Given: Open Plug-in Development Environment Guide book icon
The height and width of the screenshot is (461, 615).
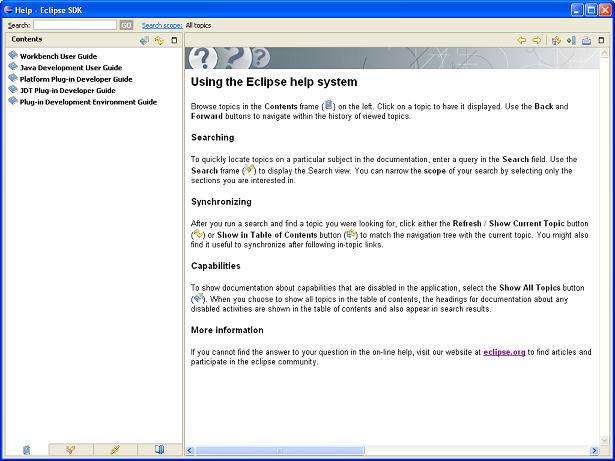Looking at the screenshot, I should pyautogui.click(x=13, y=100).
